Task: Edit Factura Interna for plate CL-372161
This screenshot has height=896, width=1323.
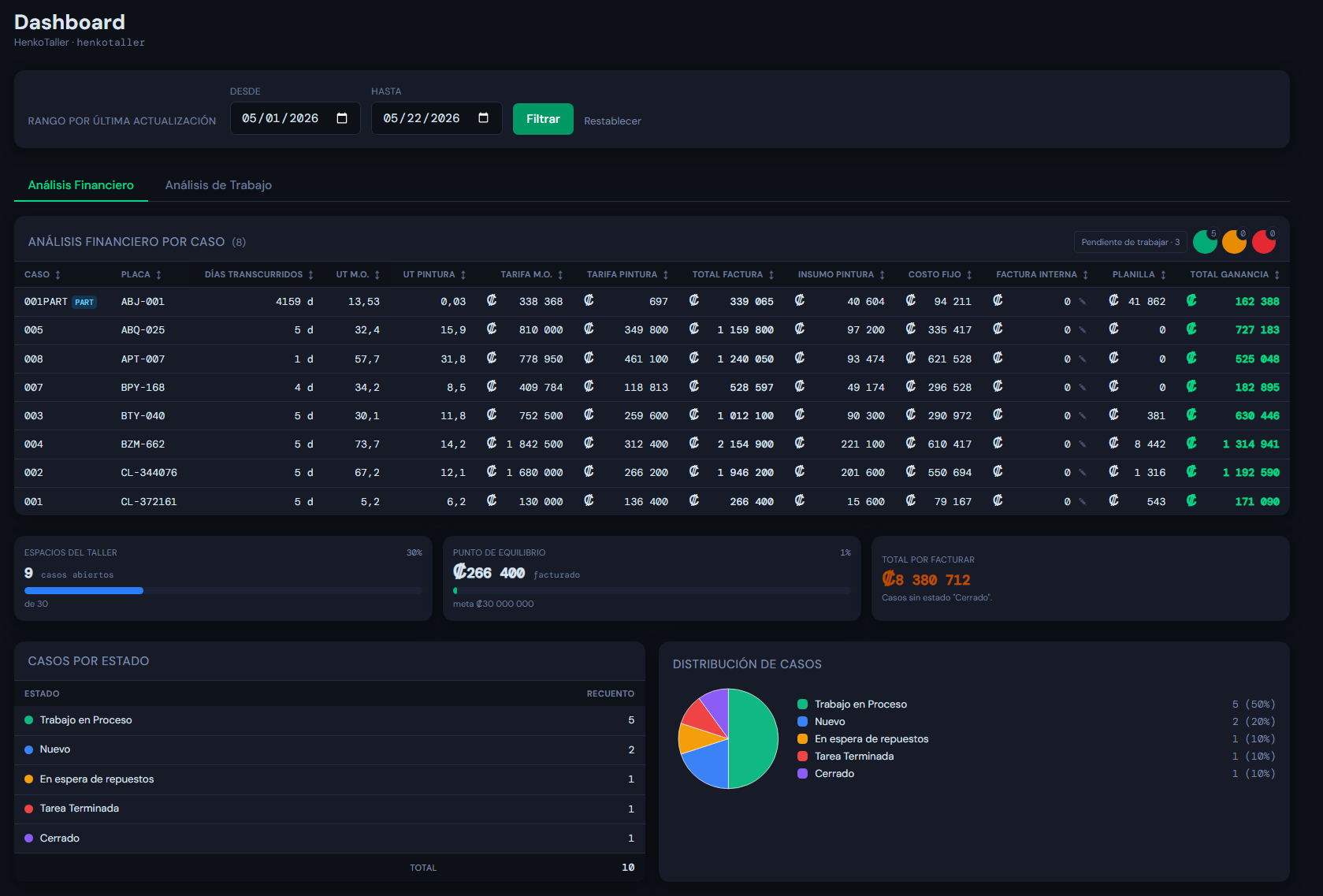Action: click(x=1083, y=502)
